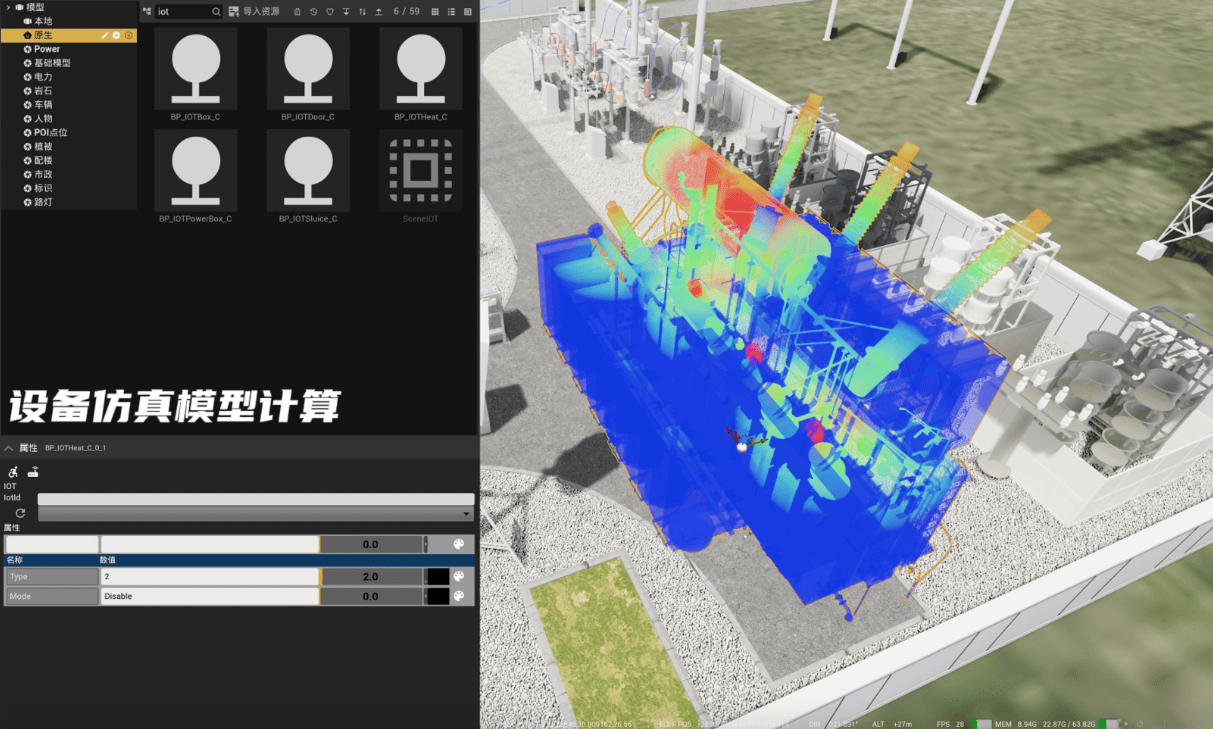Open the palette icon in Mode row

[459, 596]
